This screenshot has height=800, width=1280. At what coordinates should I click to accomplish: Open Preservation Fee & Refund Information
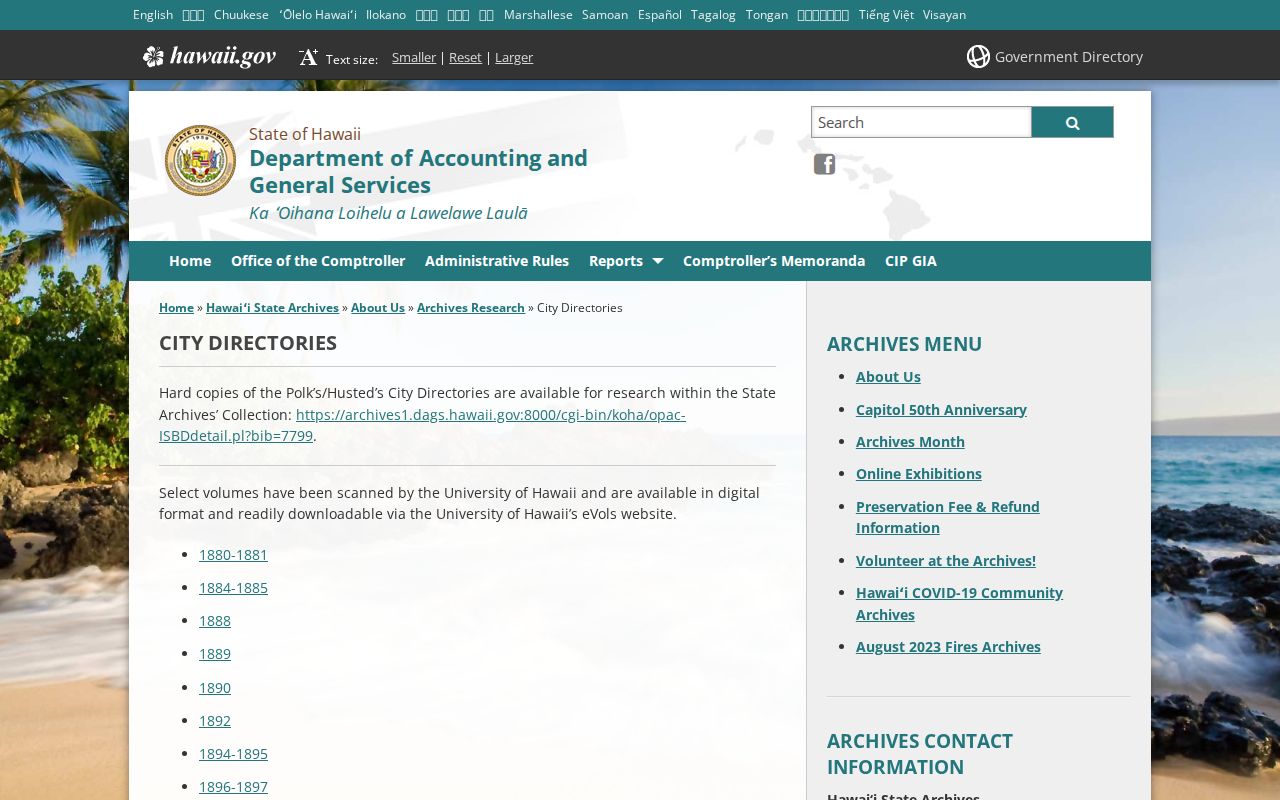(x=948, y=517)
